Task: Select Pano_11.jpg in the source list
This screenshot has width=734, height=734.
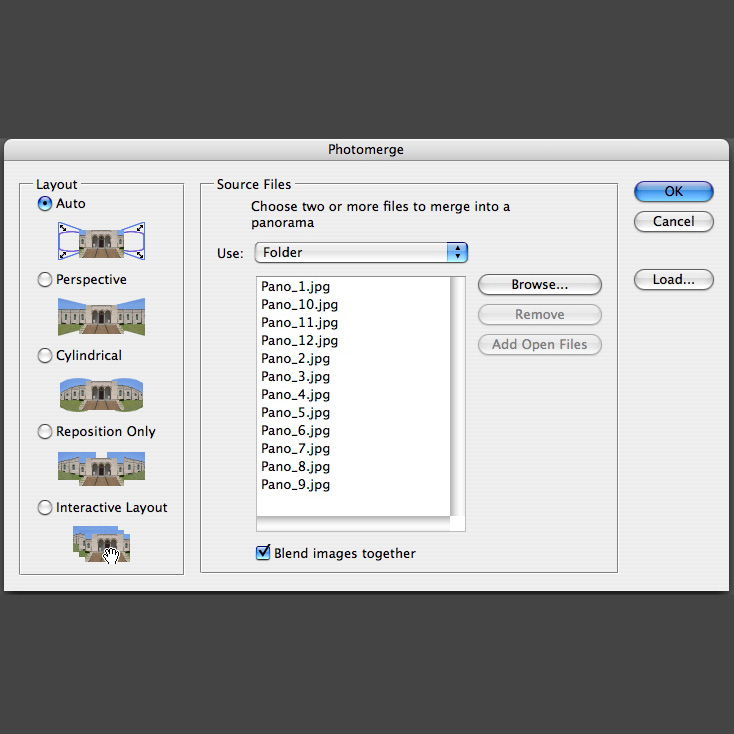Action: click(353, 323)
